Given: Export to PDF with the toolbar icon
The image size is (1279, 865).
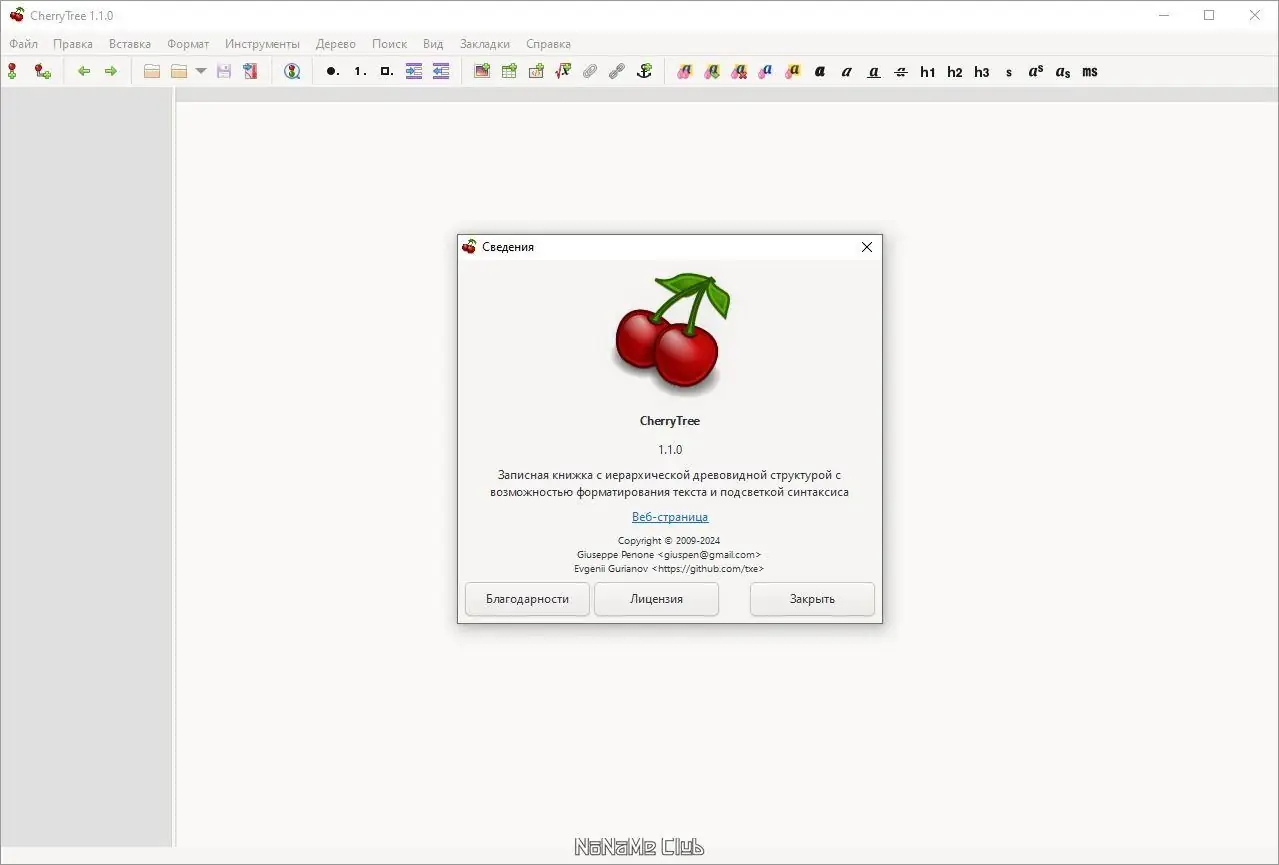Looking at the screenshot, I should [x=250, y=71].
